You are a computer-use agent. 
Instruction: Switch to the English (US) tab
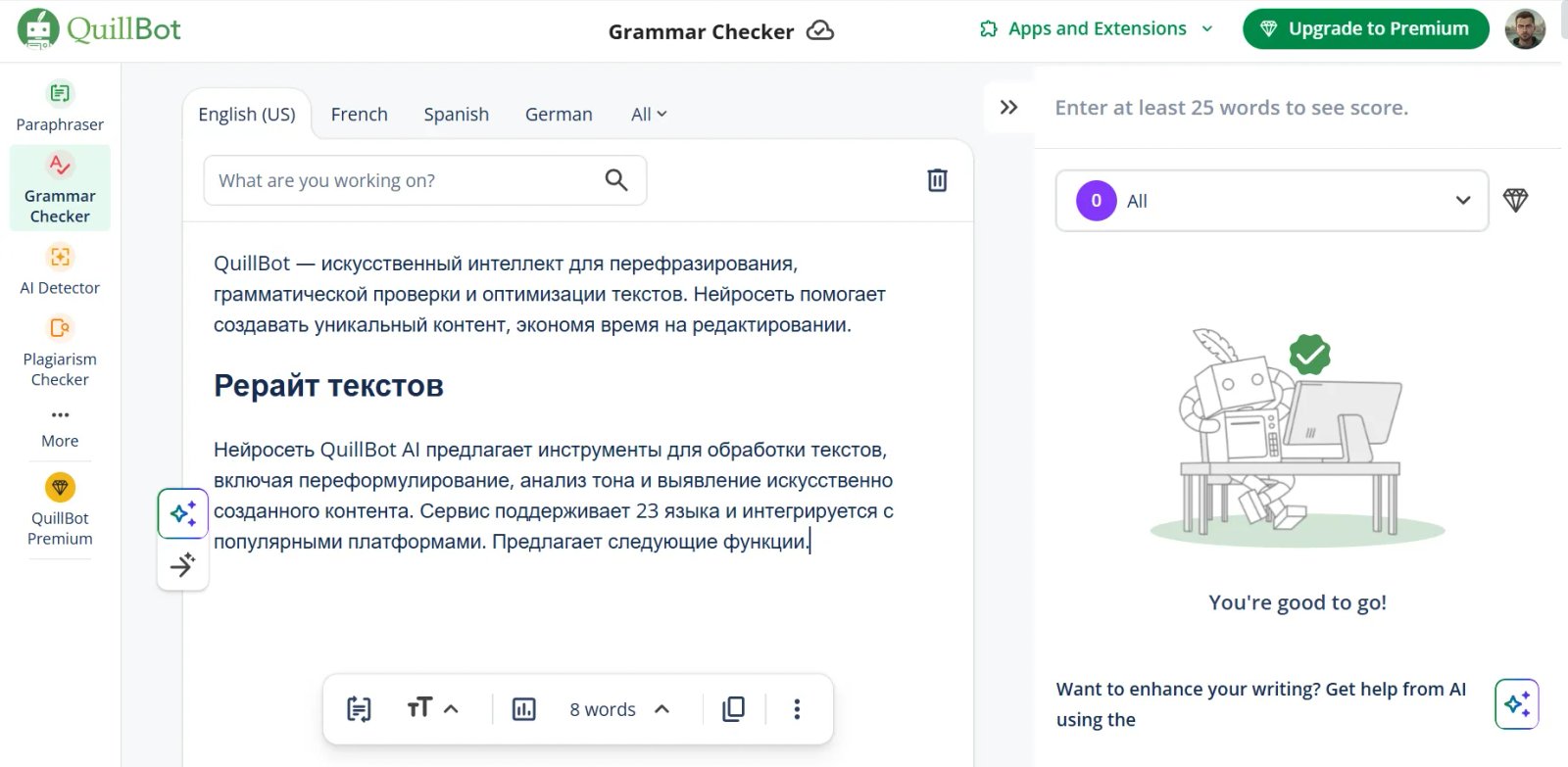[x=247, y=115]
